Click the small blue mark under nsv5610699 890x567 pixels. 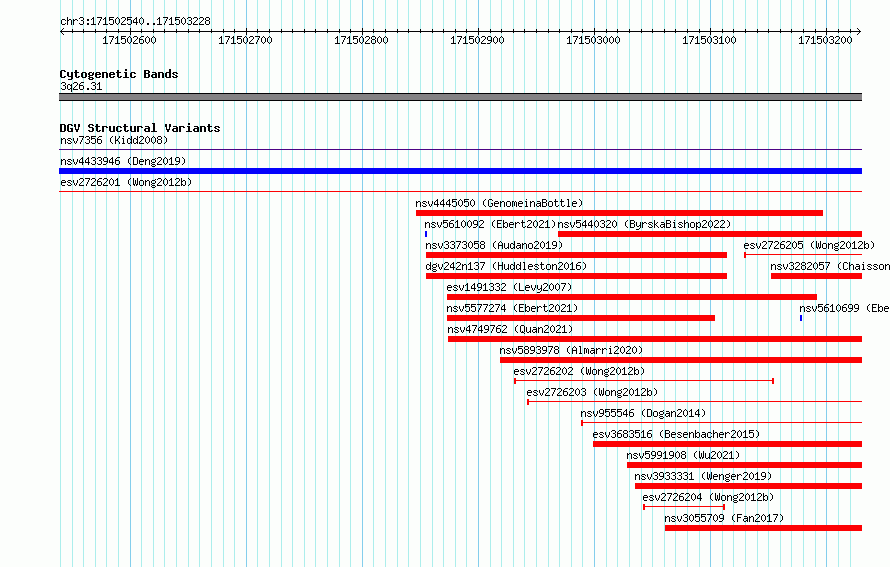[801, 318]
